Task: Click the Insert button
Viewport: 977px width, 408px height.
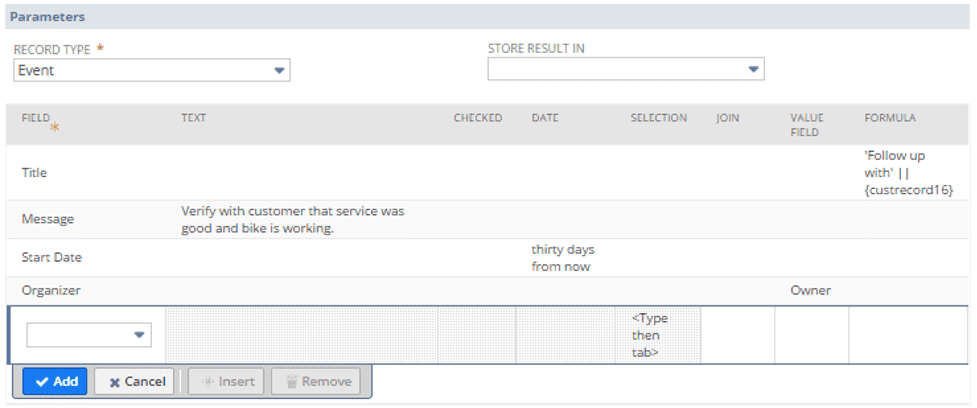Action: pos(226,381)
